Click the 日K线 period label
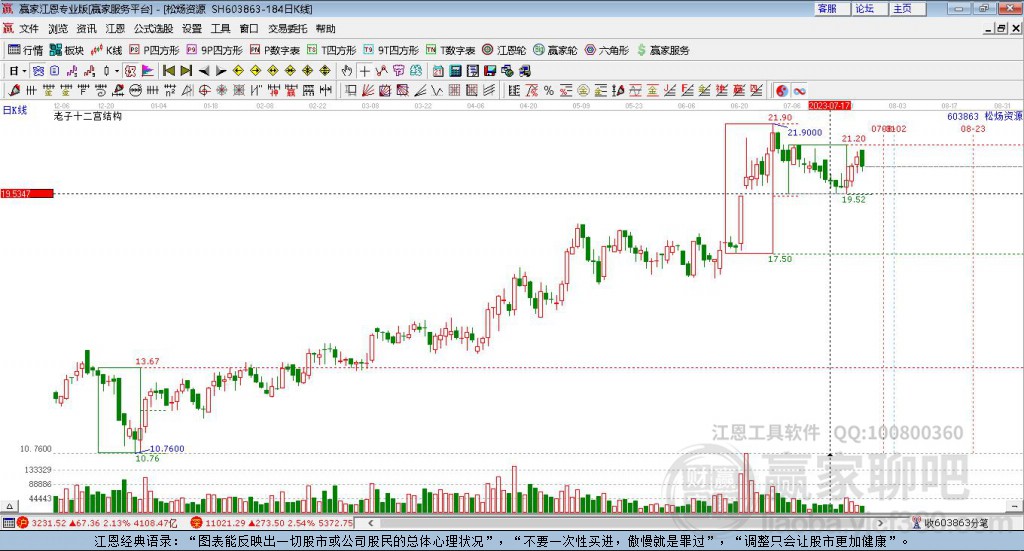The image size is (1024, 551). [x=15, y=110]
